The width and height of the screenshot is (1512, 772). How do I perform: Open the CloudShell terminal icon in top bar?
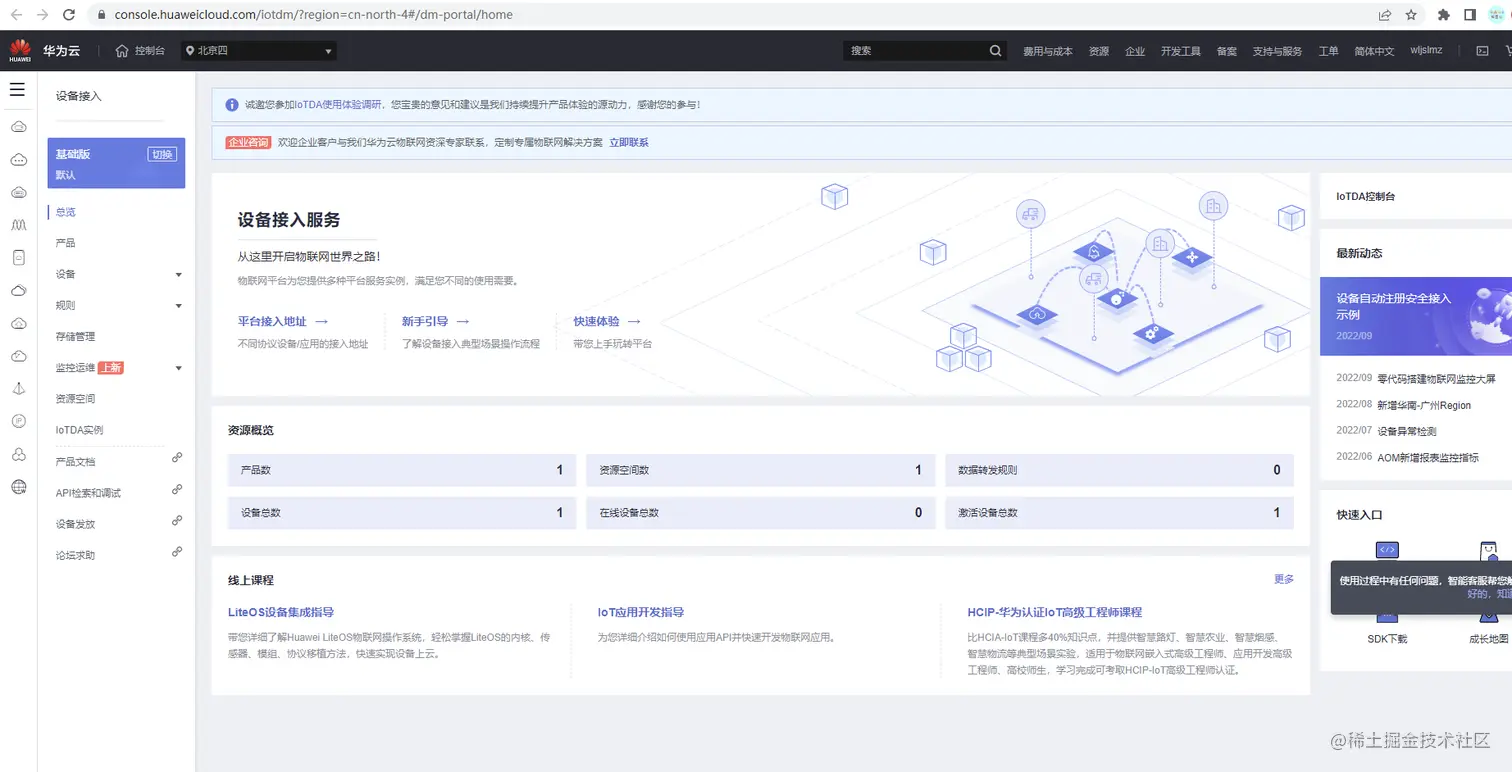coord(1482,51)
